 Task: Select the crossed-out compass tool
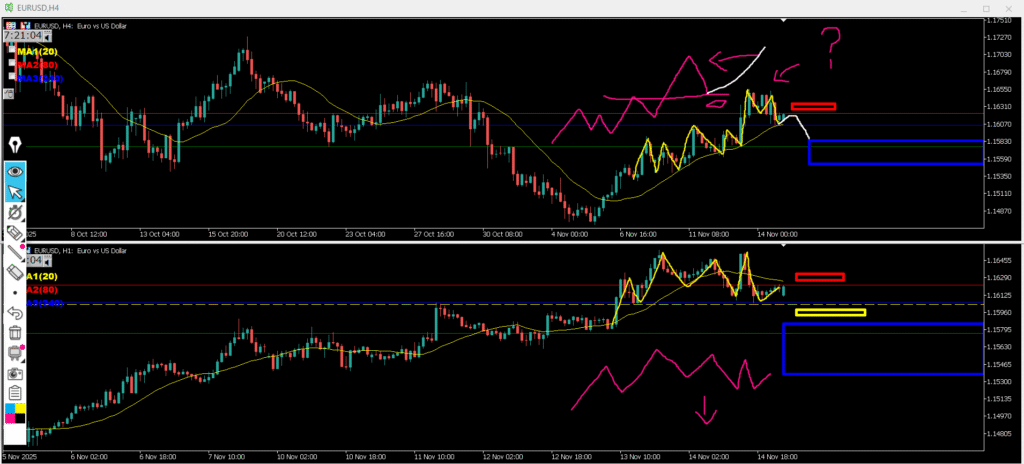[15, 212]
